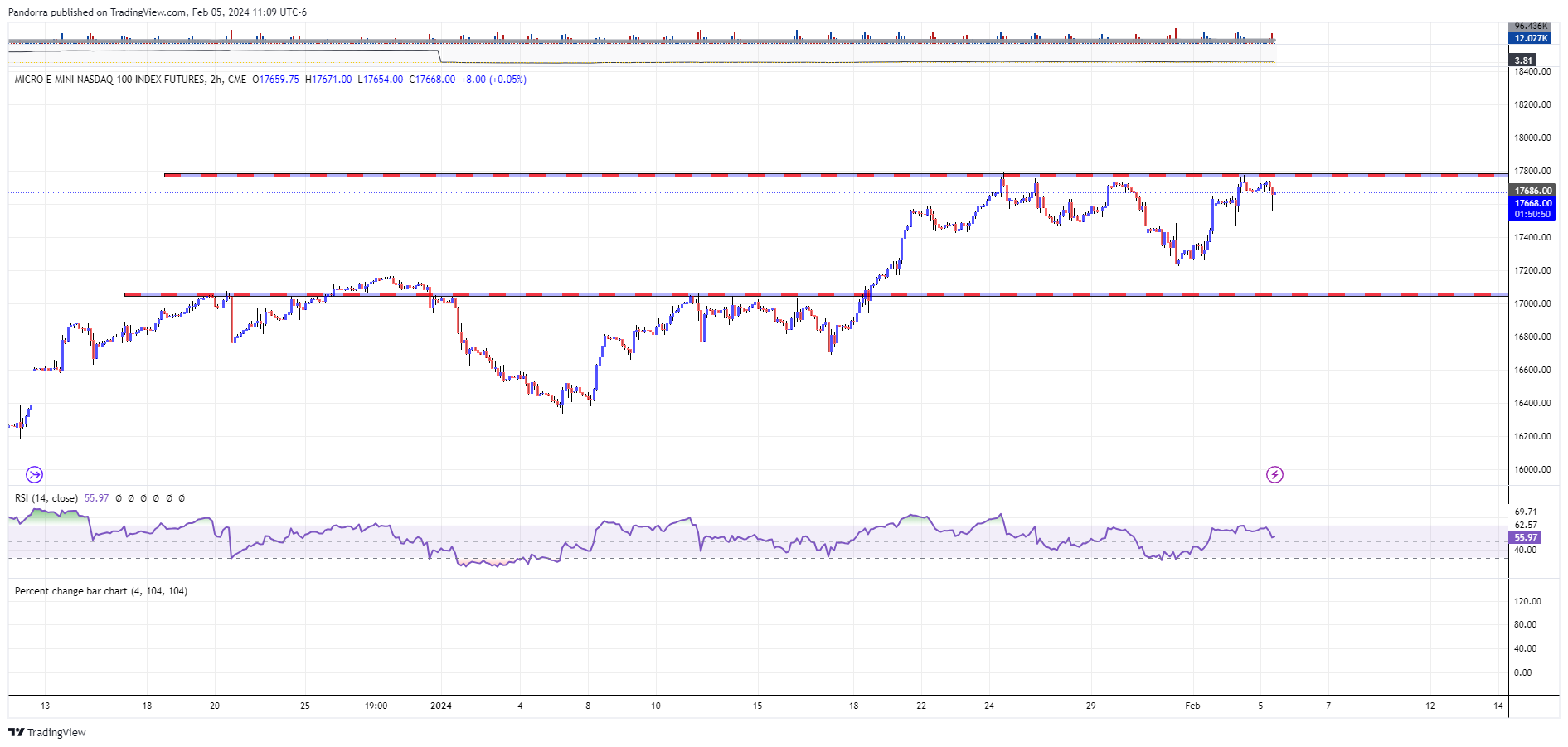The width and height of the screenshot is (1568, 747).
Task: Click the 01:50:50 countdown timer label
Action: pos(1532,214)
